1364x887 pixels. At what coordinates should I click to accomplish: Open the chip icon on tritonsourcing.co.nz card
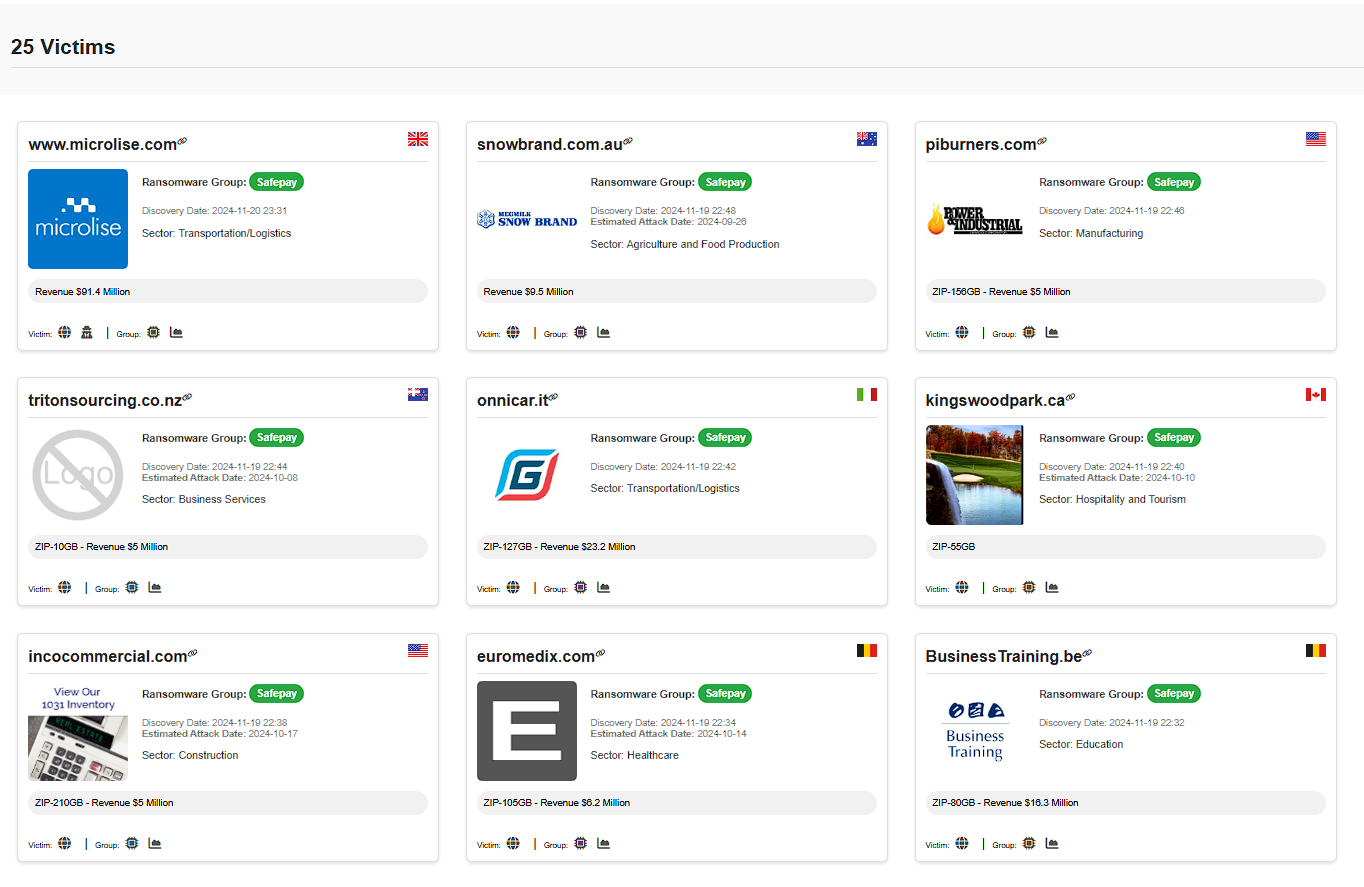(131, 588)
